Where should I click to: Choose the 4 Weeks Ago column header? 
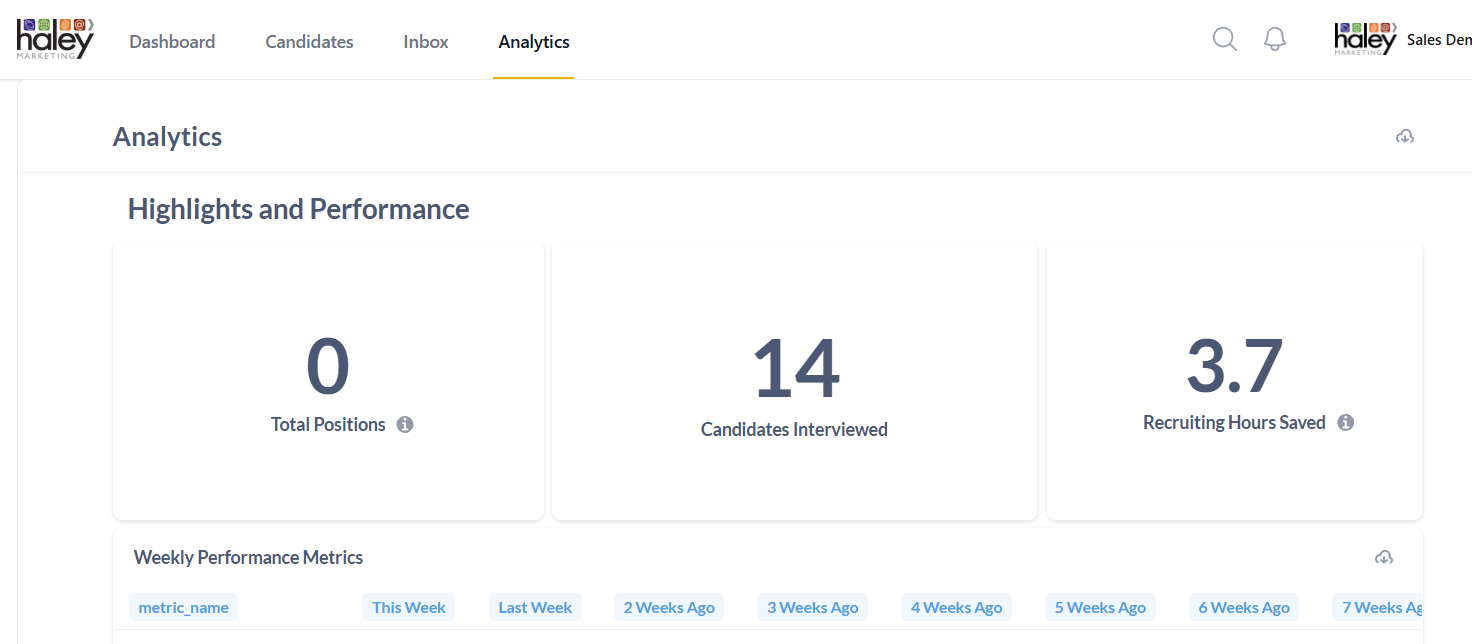tap(957, 607)
